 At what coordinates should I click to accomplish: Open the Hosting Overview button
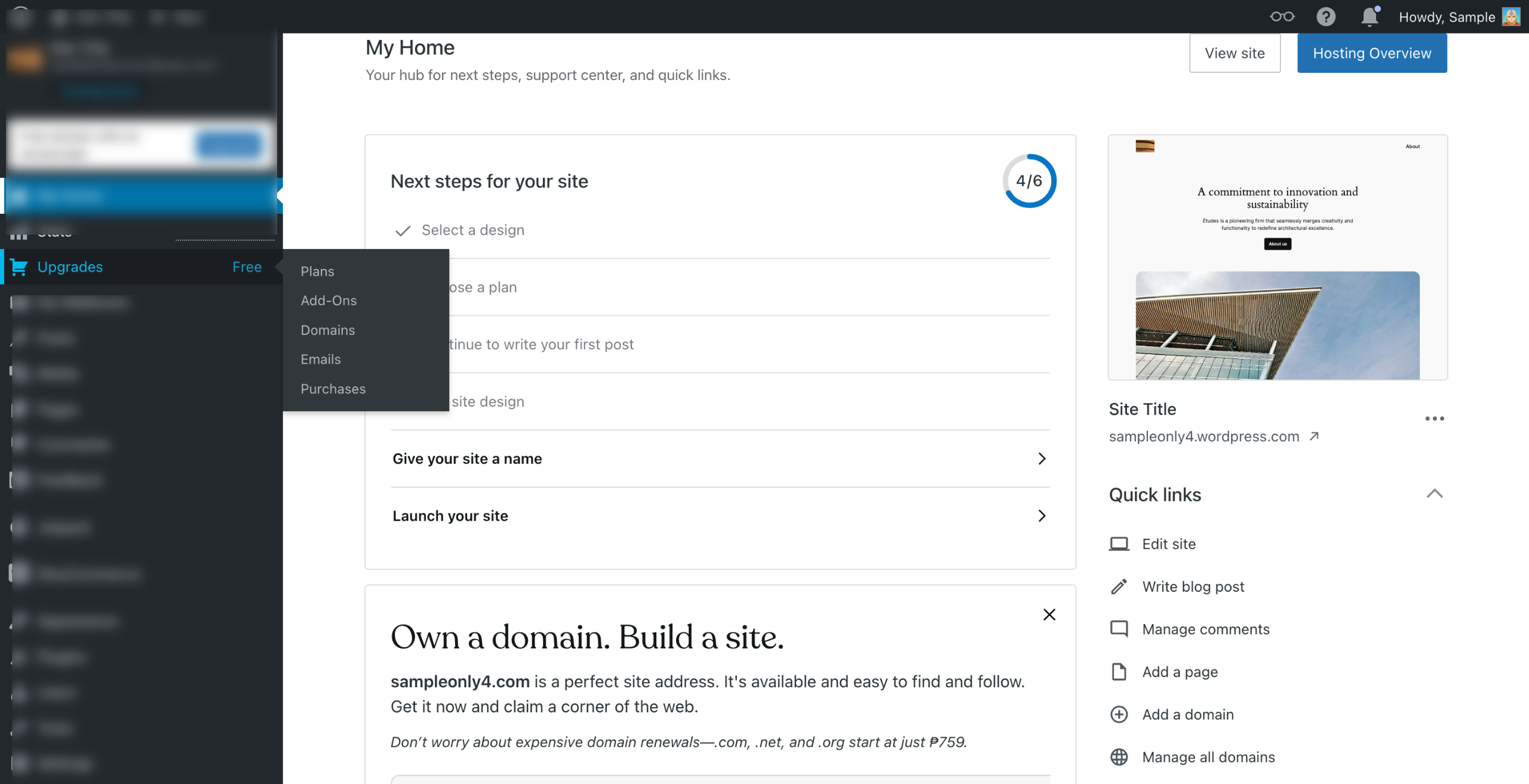(x=1371, y=53)
